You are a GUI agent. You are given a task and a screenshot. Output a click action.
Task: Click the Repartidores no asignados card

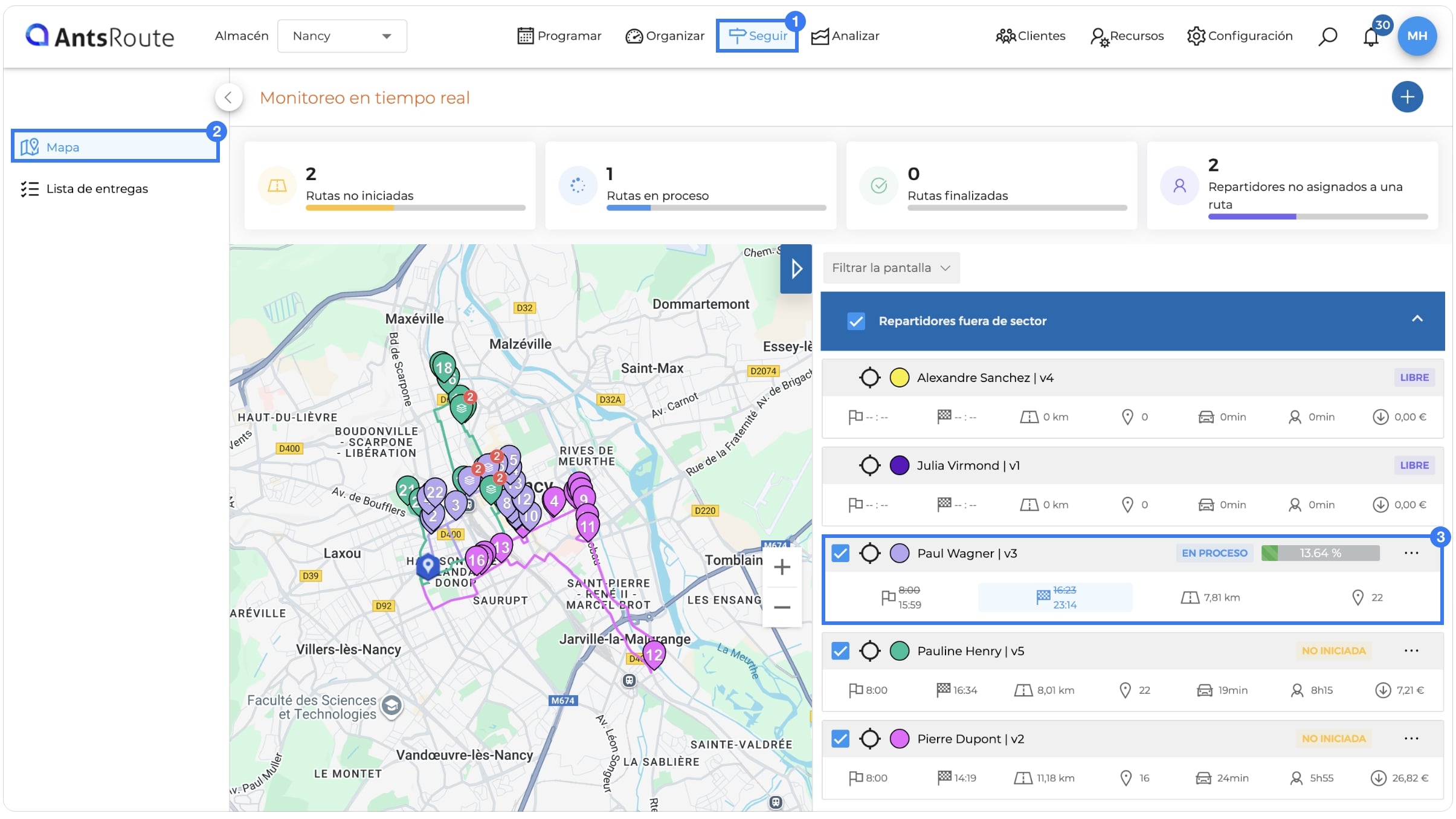[1292, 186]
